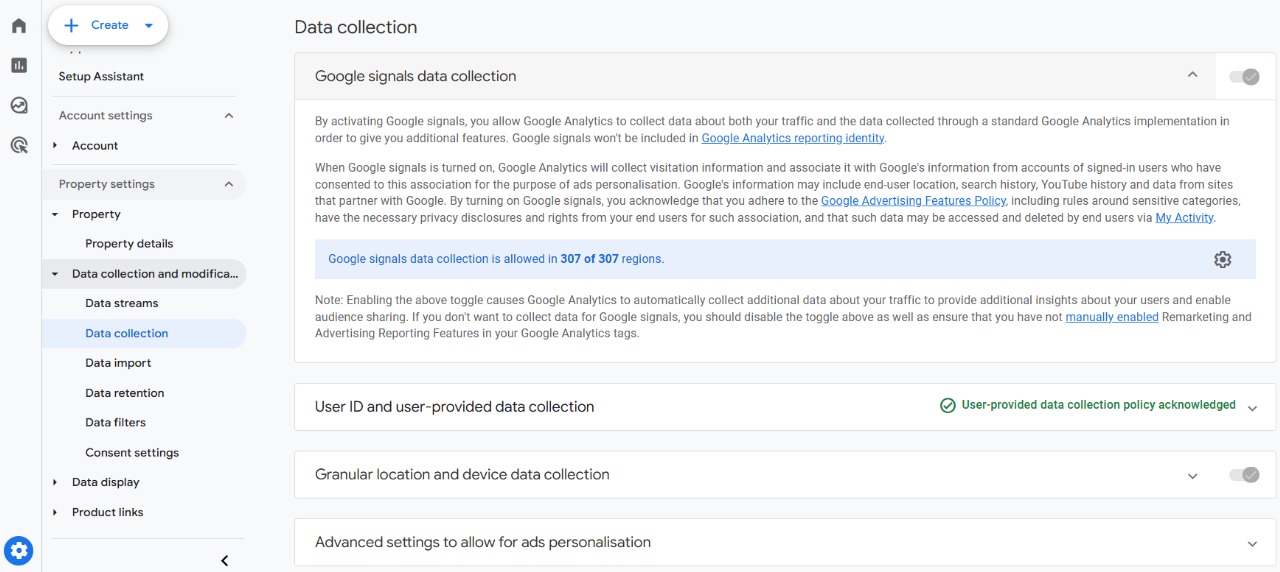Open the Explore icon in left rail
Viewport: 1280px width, 572px height.
tap(19, 105)
